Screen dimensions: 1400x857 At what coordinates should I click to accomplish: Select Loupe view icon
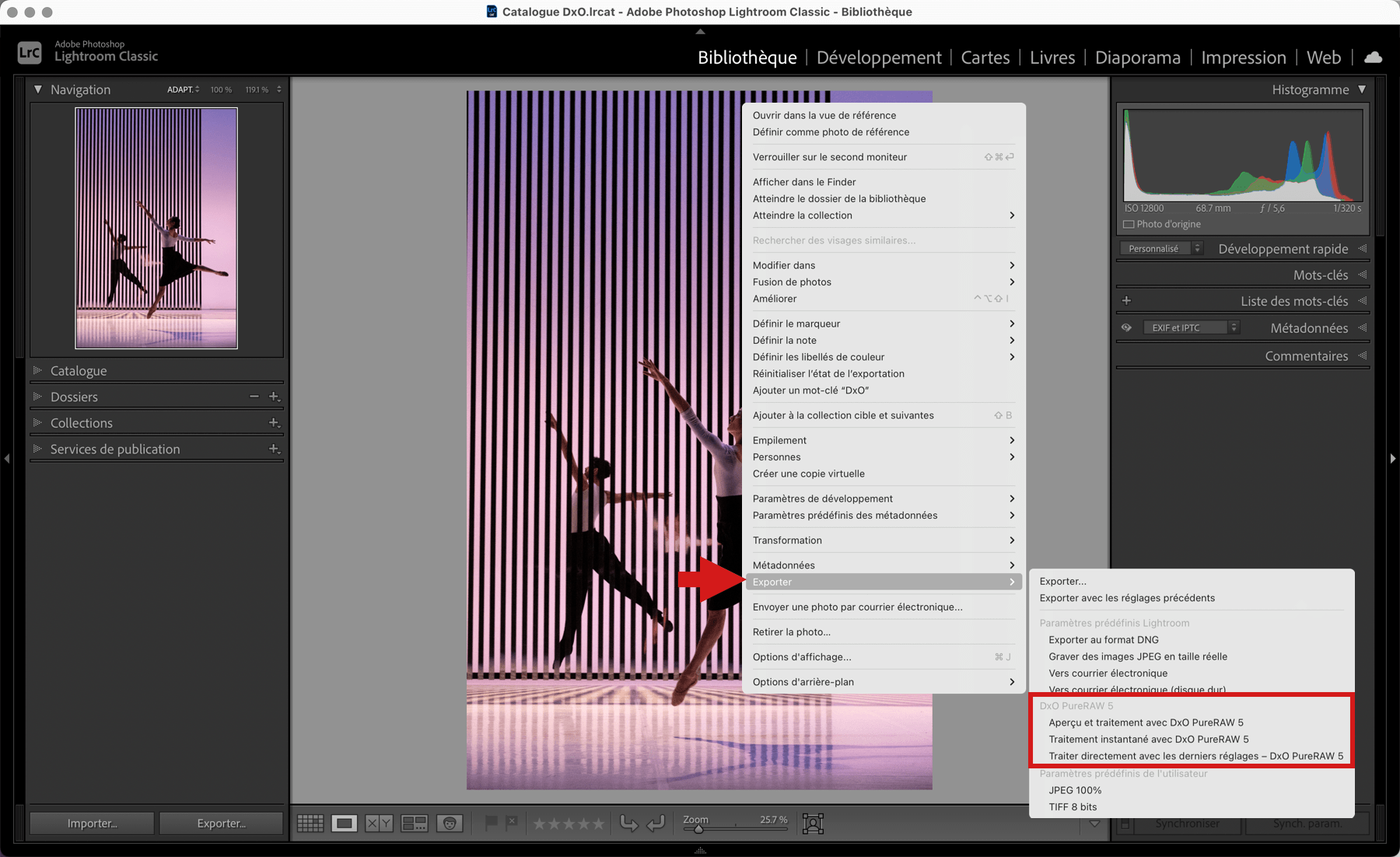344,823
